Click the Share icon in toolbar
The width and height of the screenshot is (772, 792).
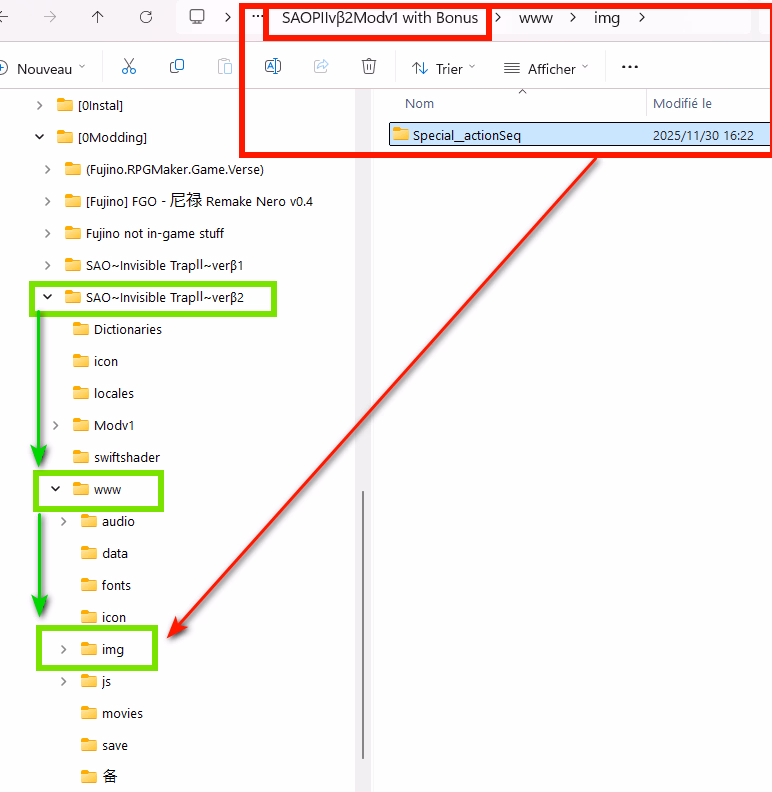point(321,67)
